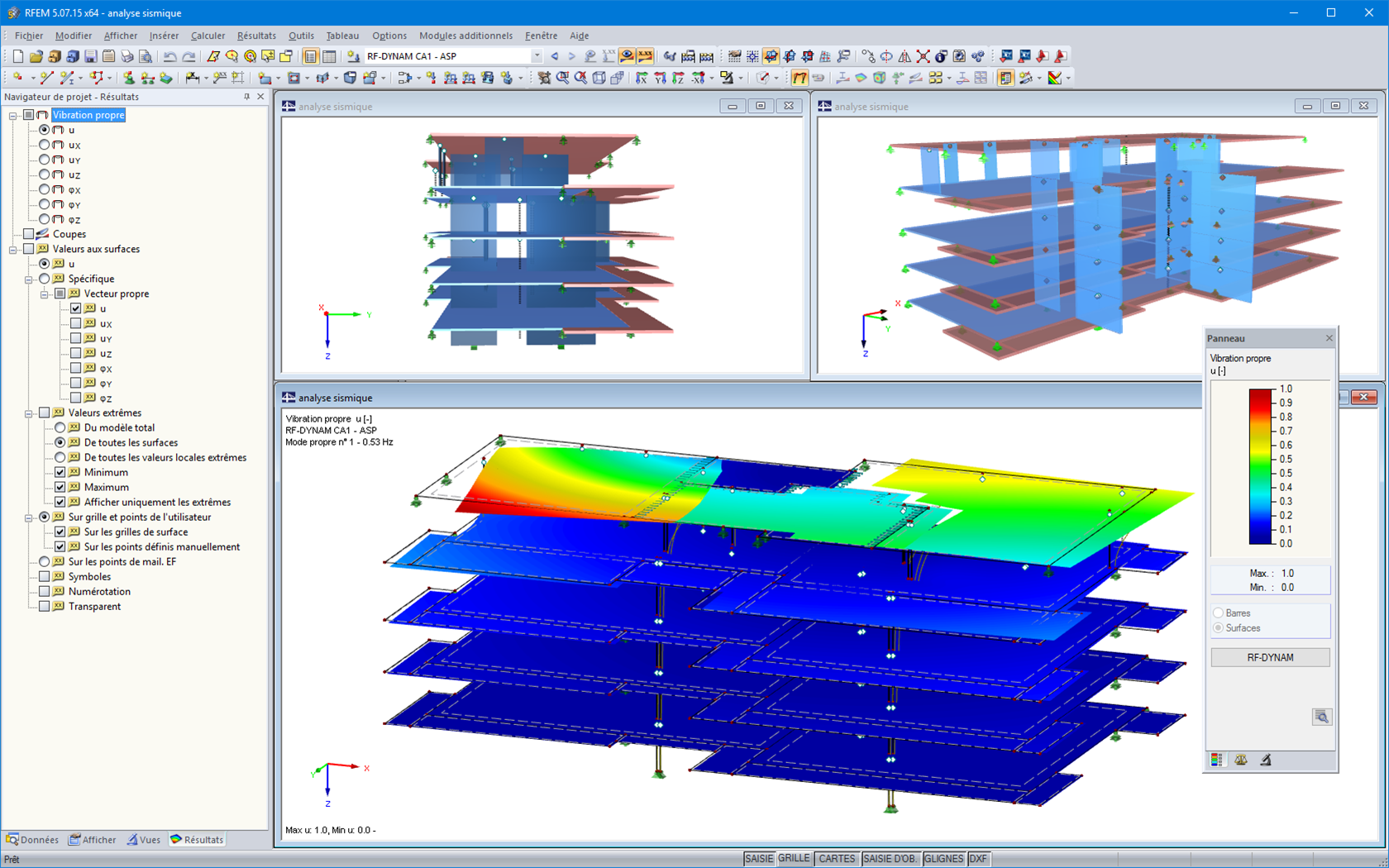Select Vibration propre in the results navigator
The width and height of the screenshot is (1389, 868).
tap(88, 115)
